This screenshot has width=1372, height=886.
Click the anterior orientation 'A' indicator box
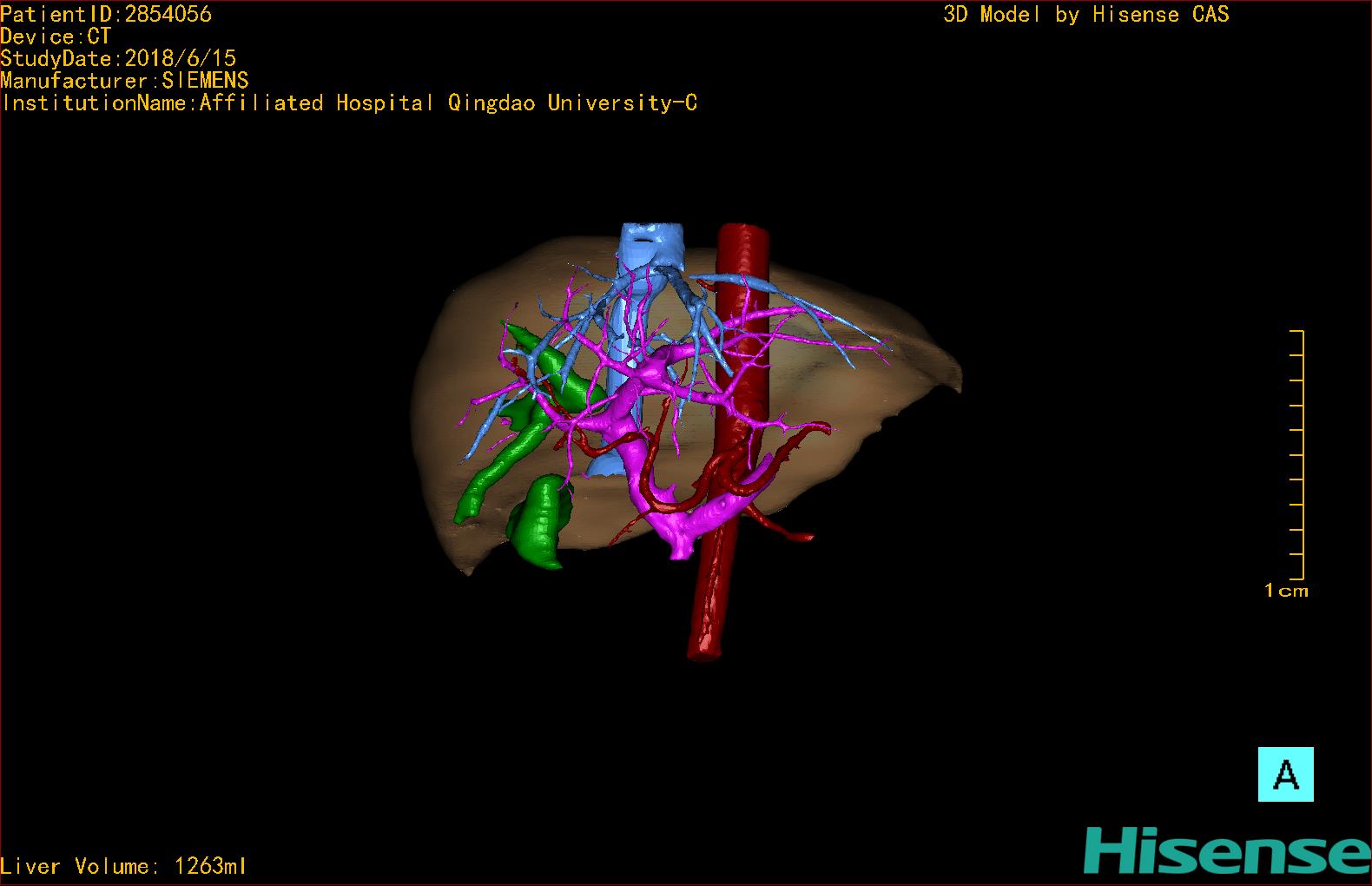pos(1285,774)
